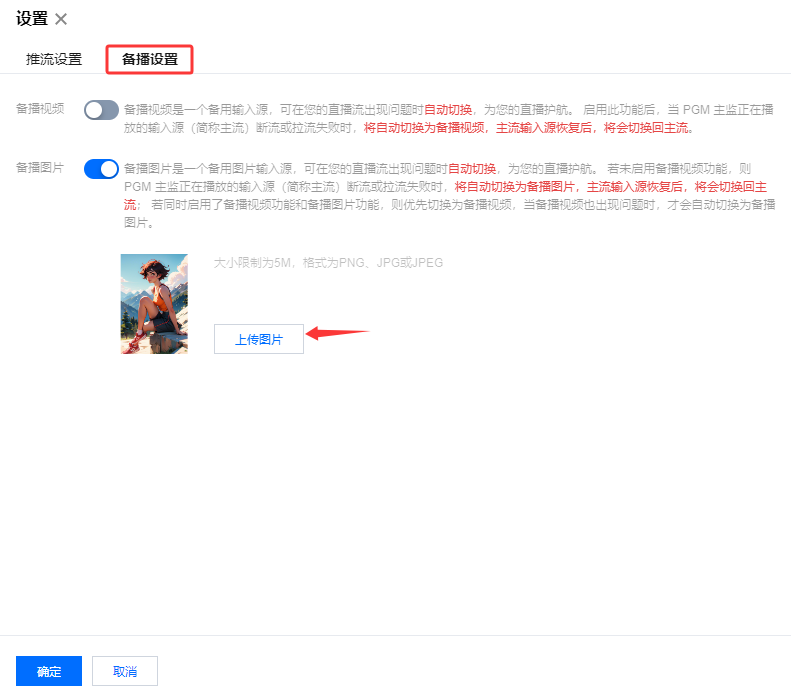Disable the 备播图片 toggle switch
Viewport: 791px width, 699px height.
pyautogui.click(x=101, y=169)
